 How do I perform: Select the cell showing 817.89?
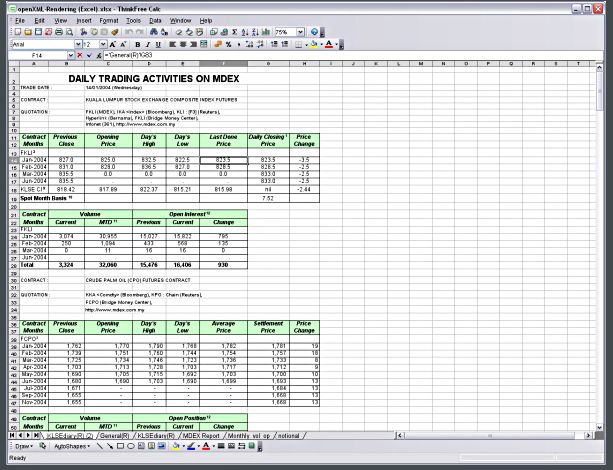pos(108,190)
